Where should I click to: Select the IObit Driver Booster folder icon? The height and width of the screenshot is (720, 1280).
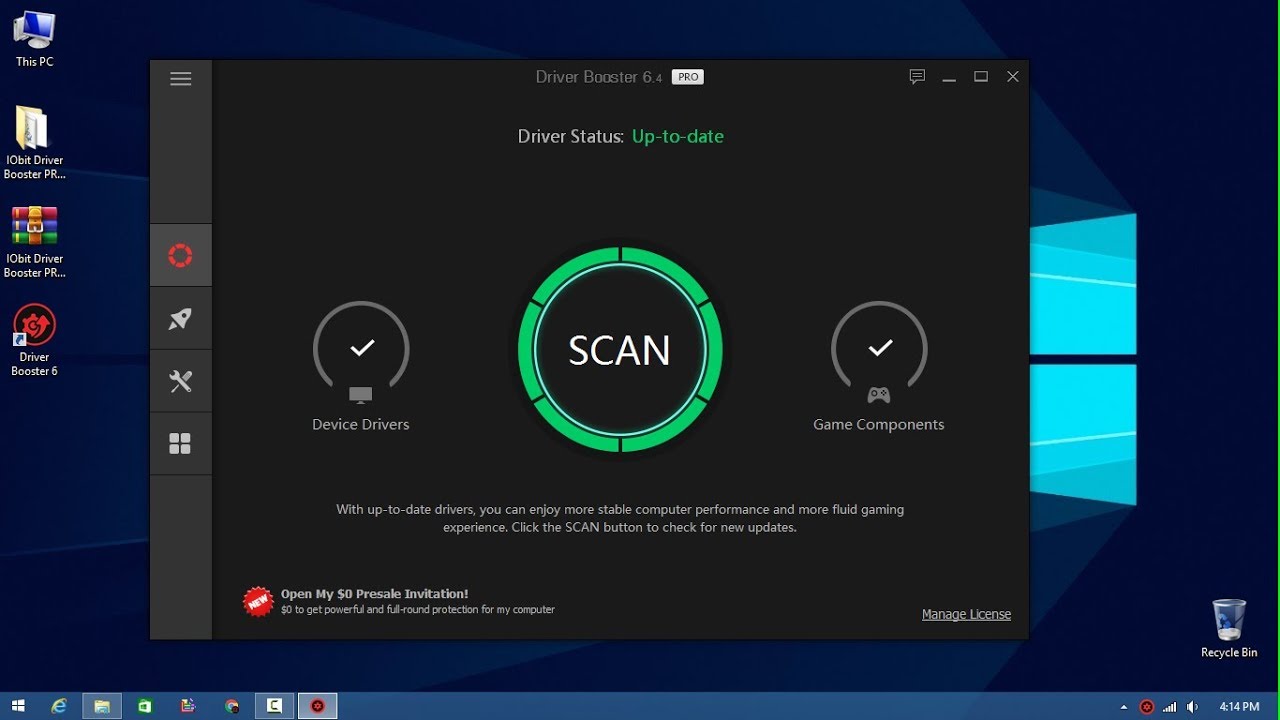click(34, 143)
